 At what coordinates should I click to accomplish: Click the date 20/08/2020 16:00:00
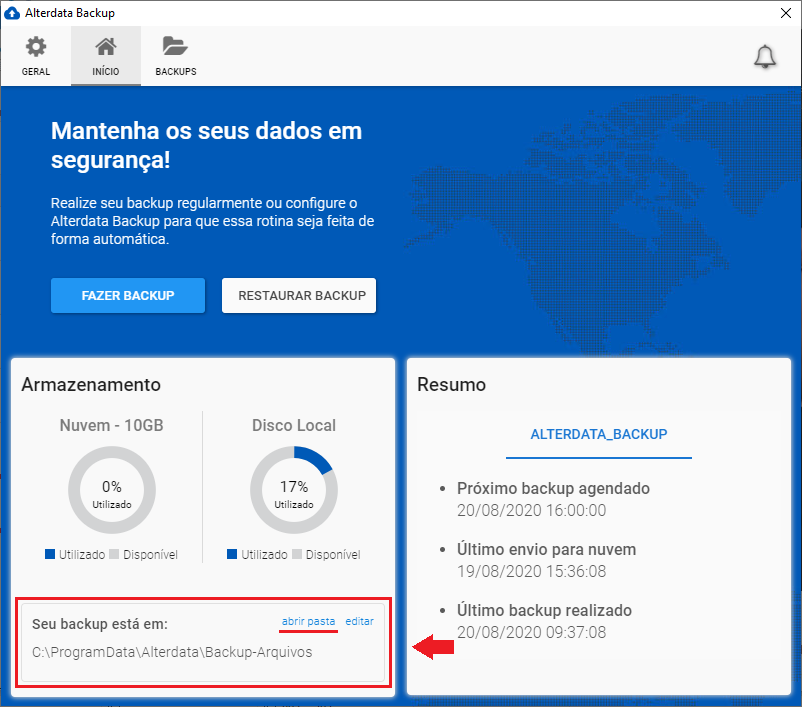tap(531, 511)
